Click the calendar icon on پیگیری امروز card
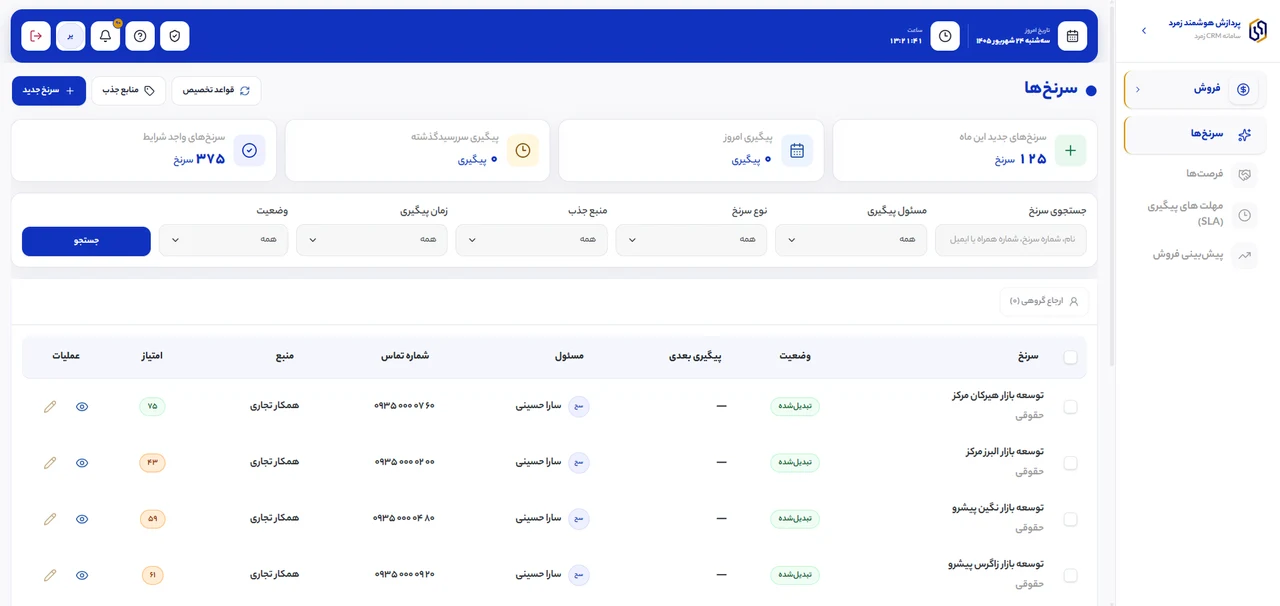The width and height of the screenshot is (1280, 606). 797,150
